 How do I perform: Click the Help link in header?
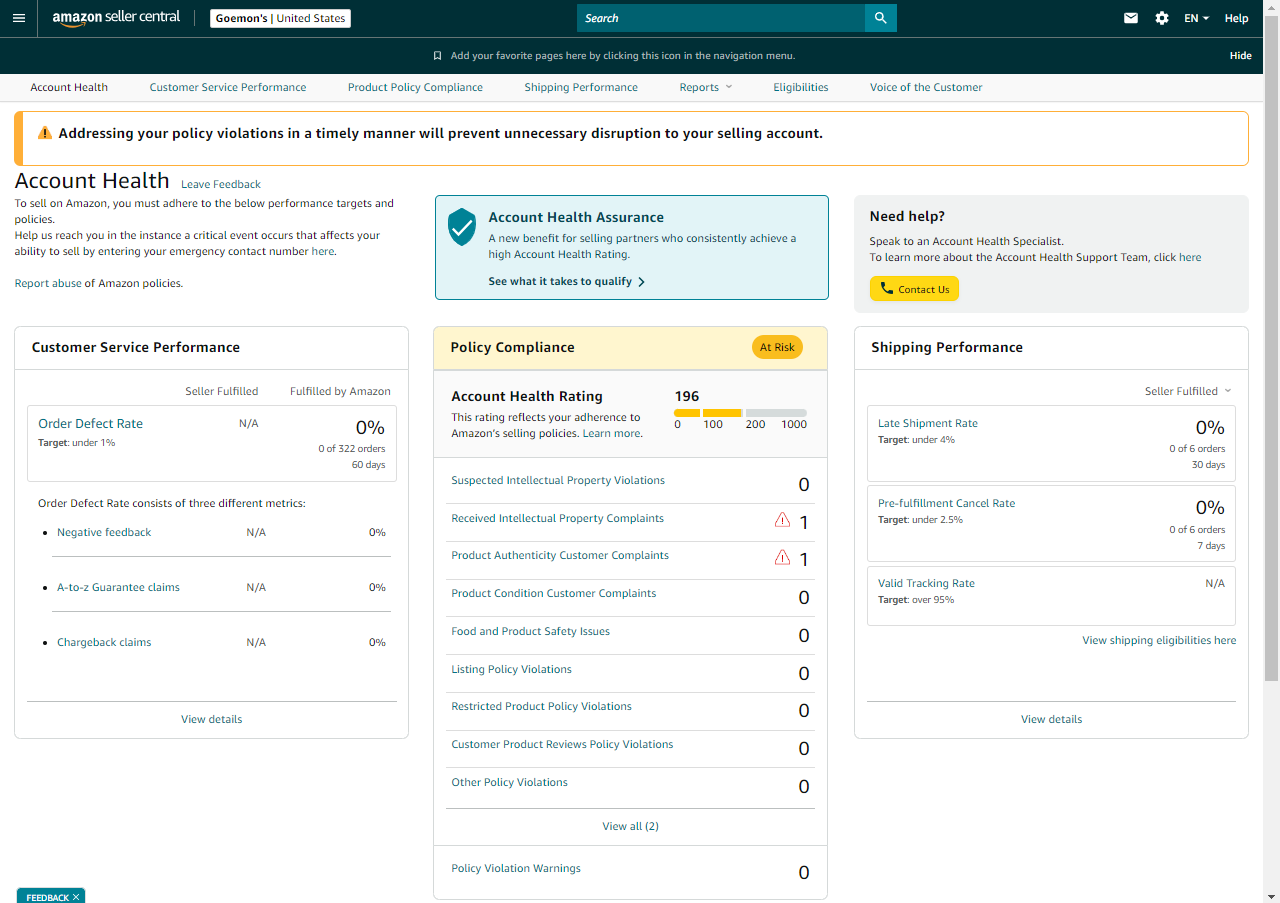tap(1237, 18)
